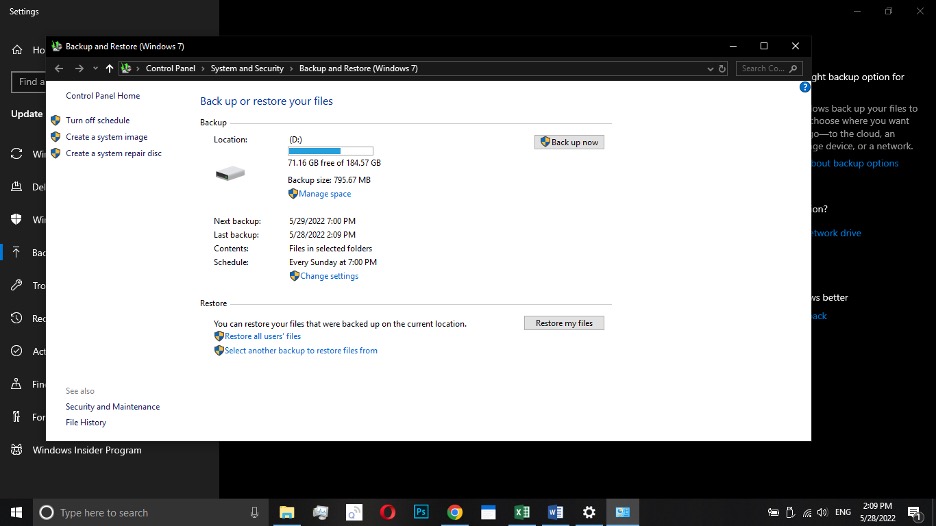
Task: Click the drive space usage bar
Action: point(331,151)
